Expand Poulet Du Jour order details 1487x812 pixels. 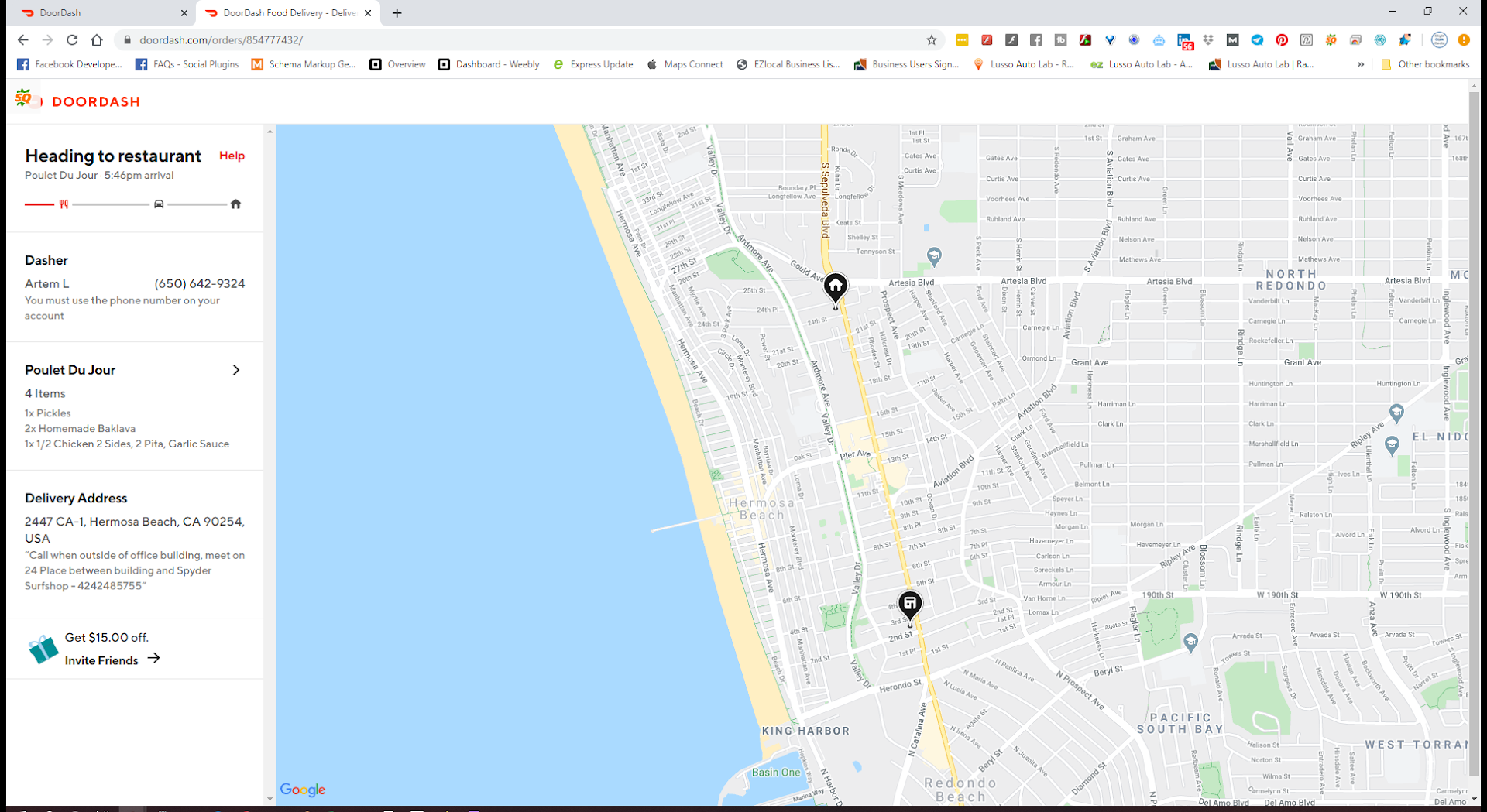pyautogui.click(x=236, y=370)
